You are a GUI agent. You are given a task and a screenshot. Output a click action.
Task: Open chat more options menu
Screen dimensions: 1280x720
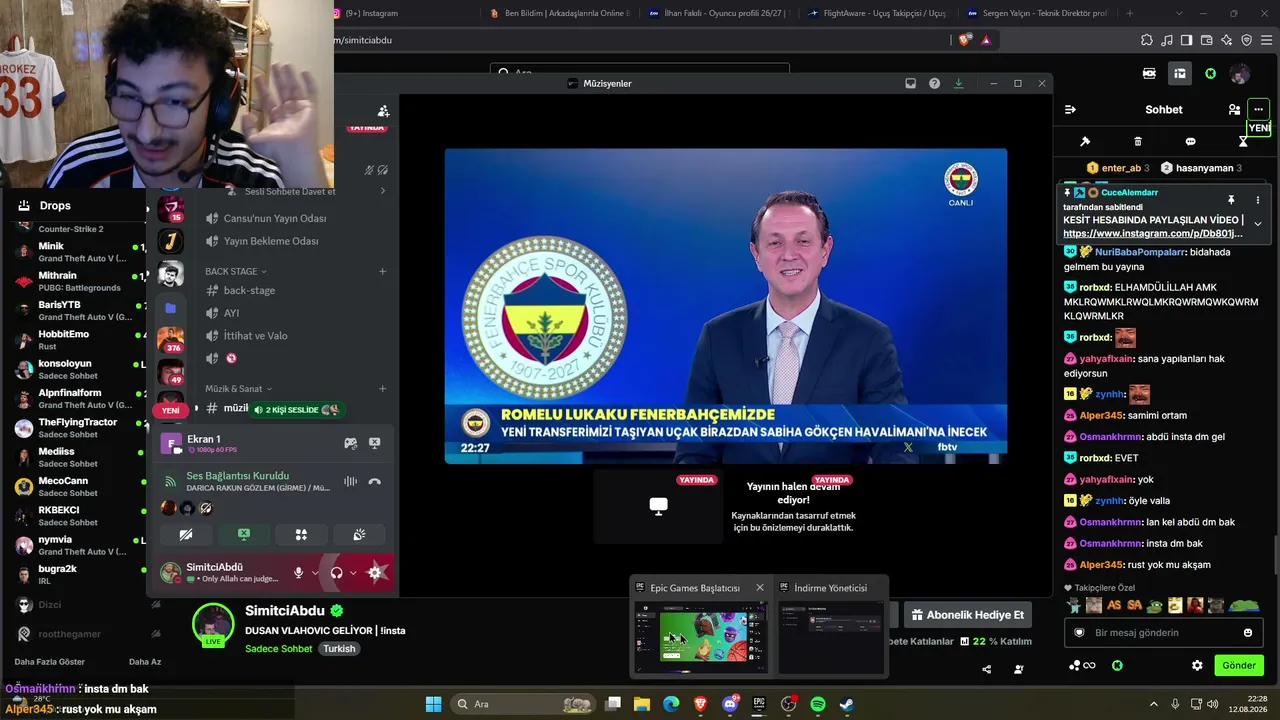[x=1258, y=110]
